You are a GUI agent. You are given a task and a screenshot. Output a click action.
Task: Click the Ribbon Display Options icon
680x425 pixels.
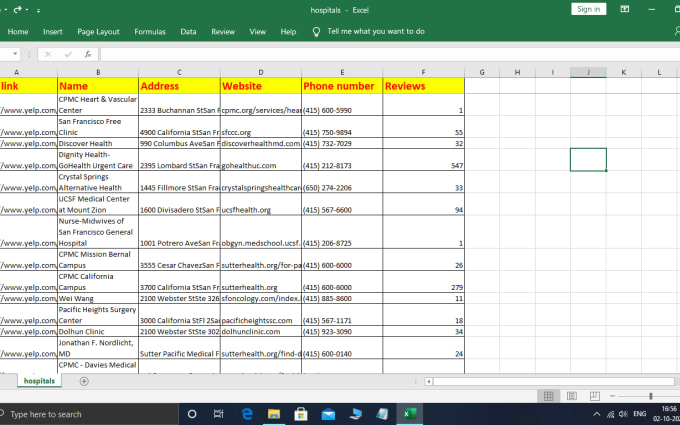click(x=624, y=9)
